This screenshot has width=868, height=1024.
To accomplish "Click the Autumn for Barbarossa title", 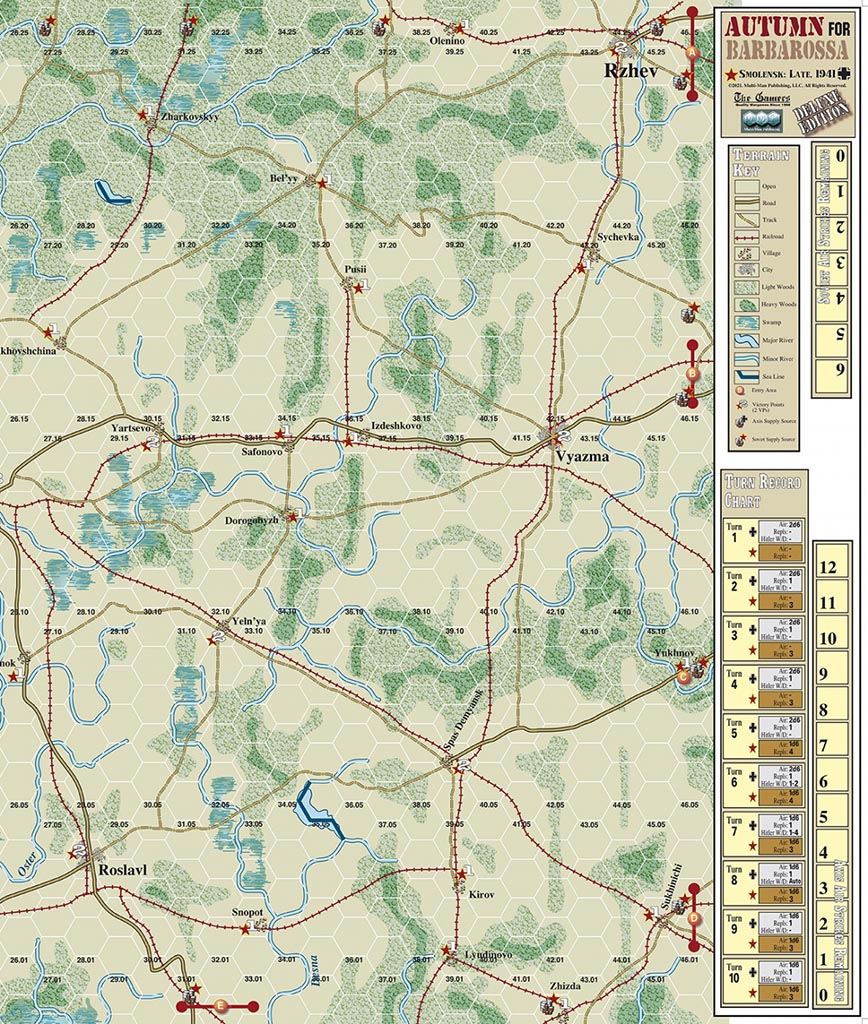I will [x=787, y=37].
